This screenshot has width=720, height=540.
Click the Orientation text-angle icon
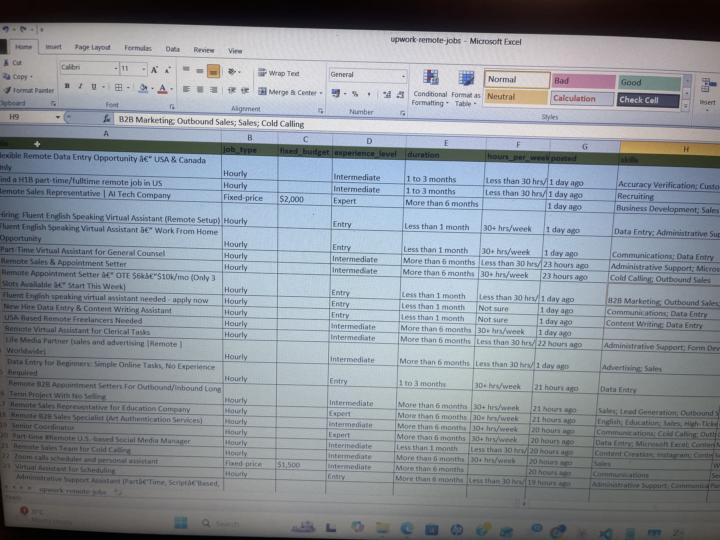pyautogui.click(x=232, y=72)
